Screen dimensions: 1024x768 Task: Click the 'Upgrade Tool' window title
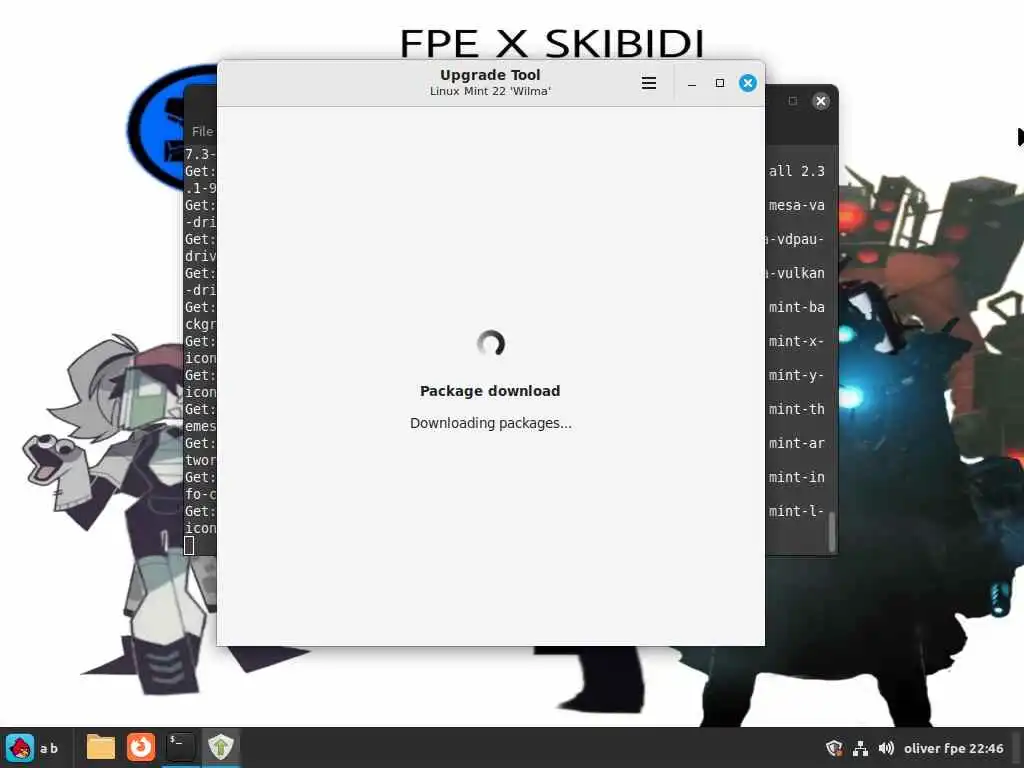coord(490,74)
